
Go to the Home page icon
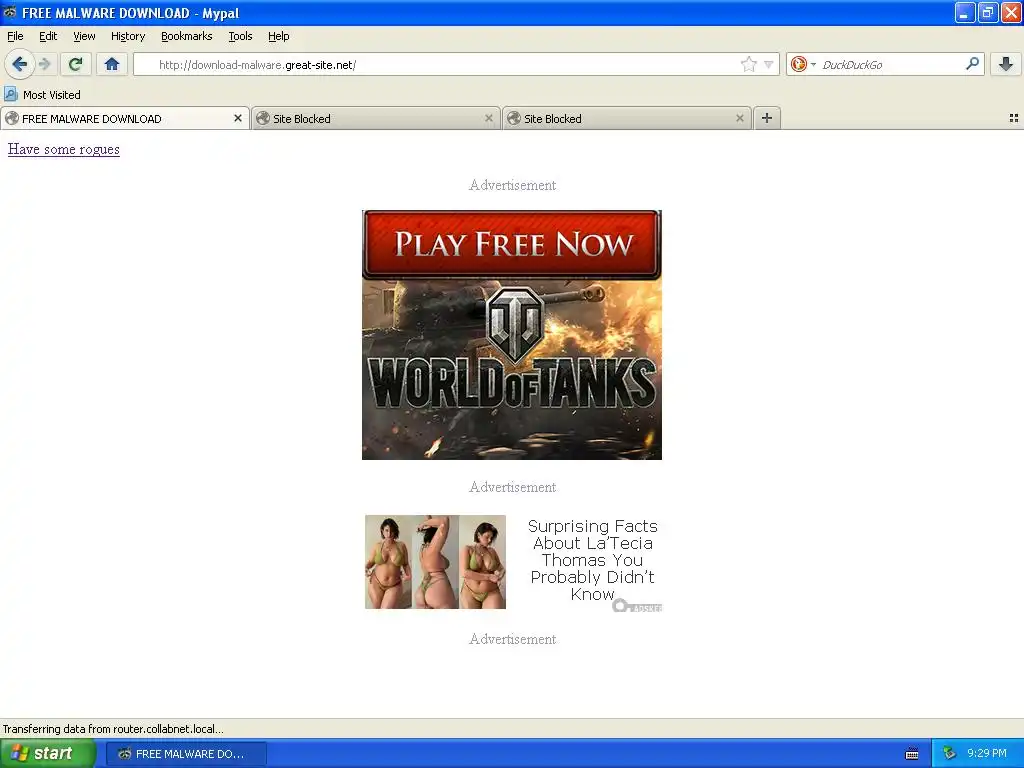pos(112,64)
